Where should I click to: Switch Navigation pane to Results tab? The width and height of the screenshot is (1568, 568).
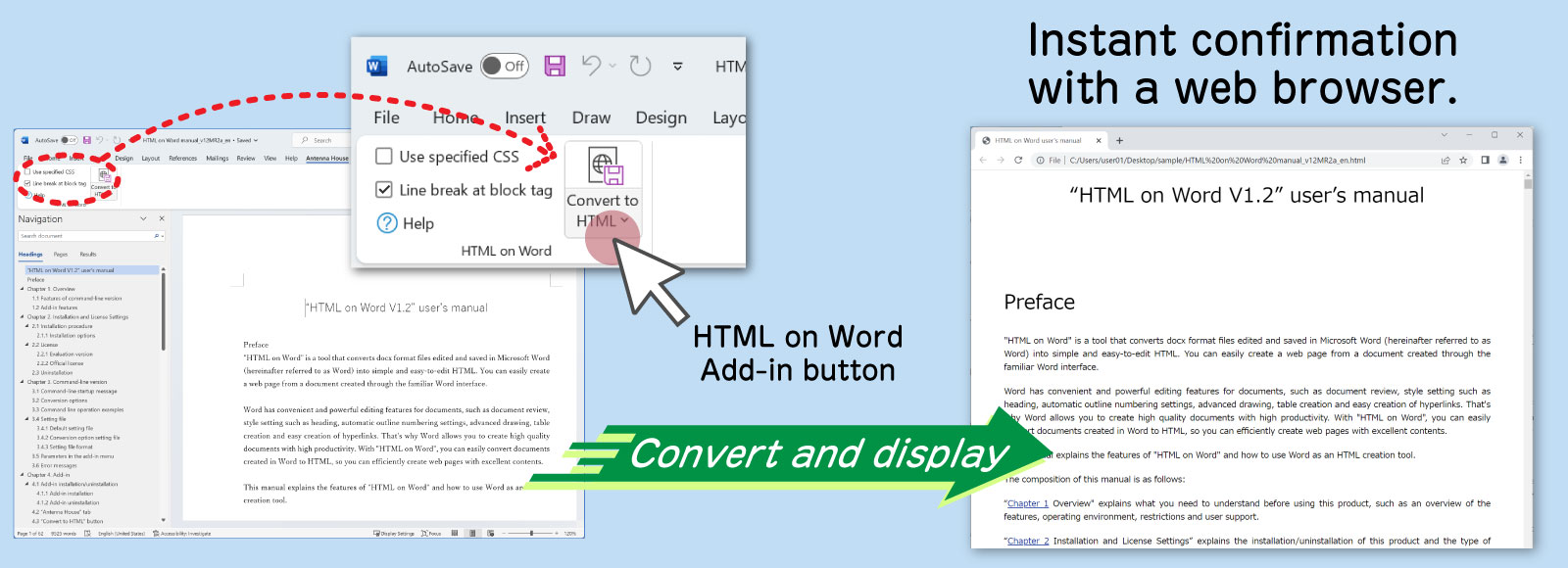[88, 254]
